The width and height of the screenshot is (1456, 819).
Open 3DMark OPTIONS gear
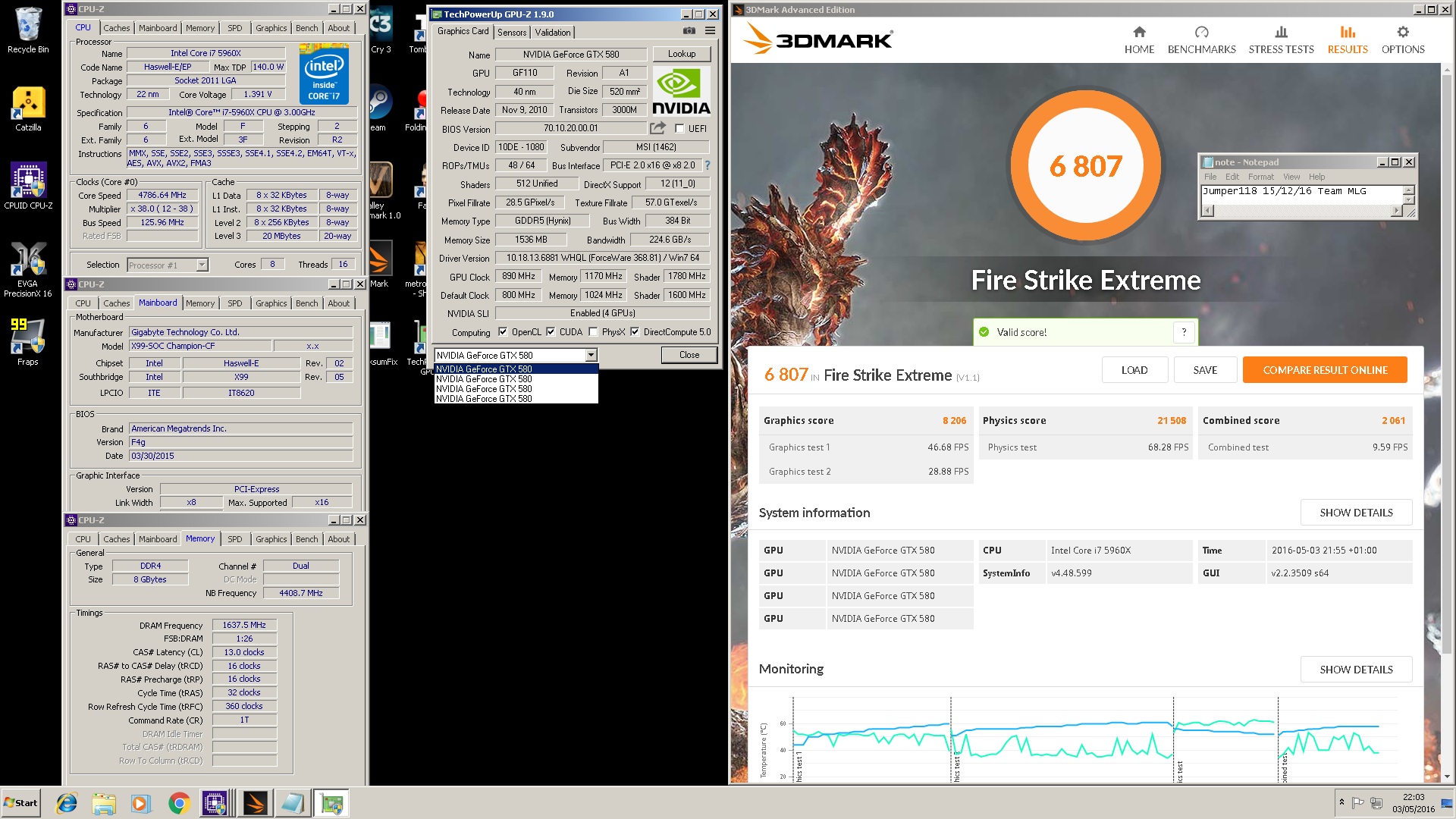[x=1403, y=40]
